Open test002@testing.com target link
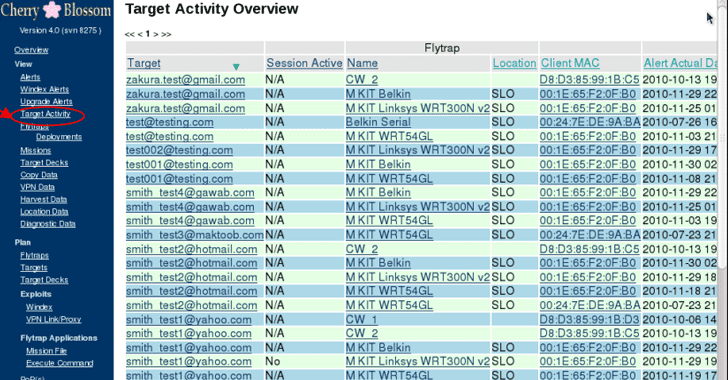 tap(179, 150)
